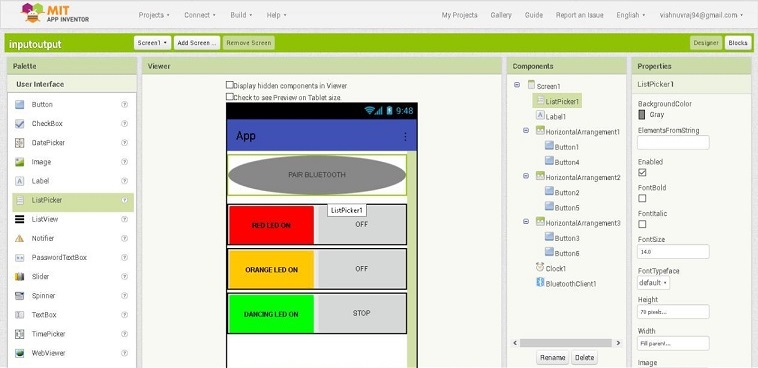Click the Gray BackgroundColor swatch
This screenshot has width=758, height=368.
coord(642,115)
